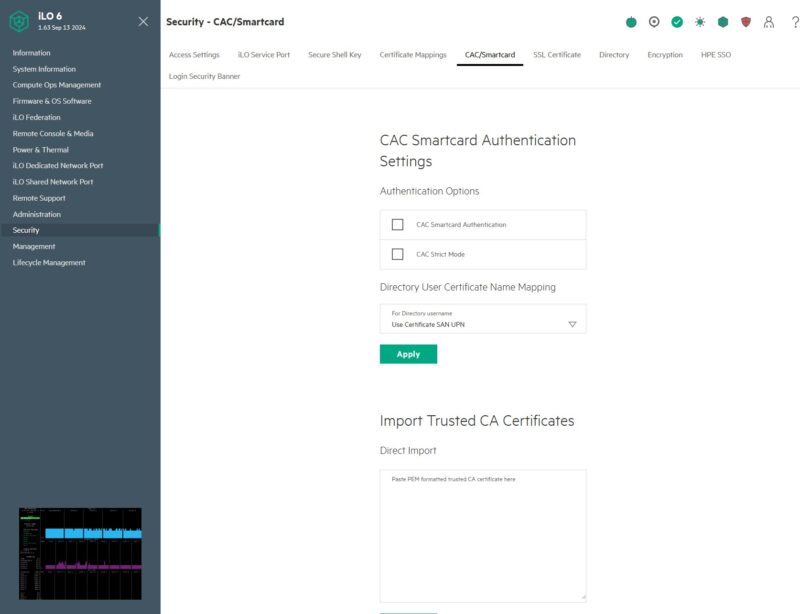Open the Access Settings tab
800x614 pixels.
click(x=194, y=55)
